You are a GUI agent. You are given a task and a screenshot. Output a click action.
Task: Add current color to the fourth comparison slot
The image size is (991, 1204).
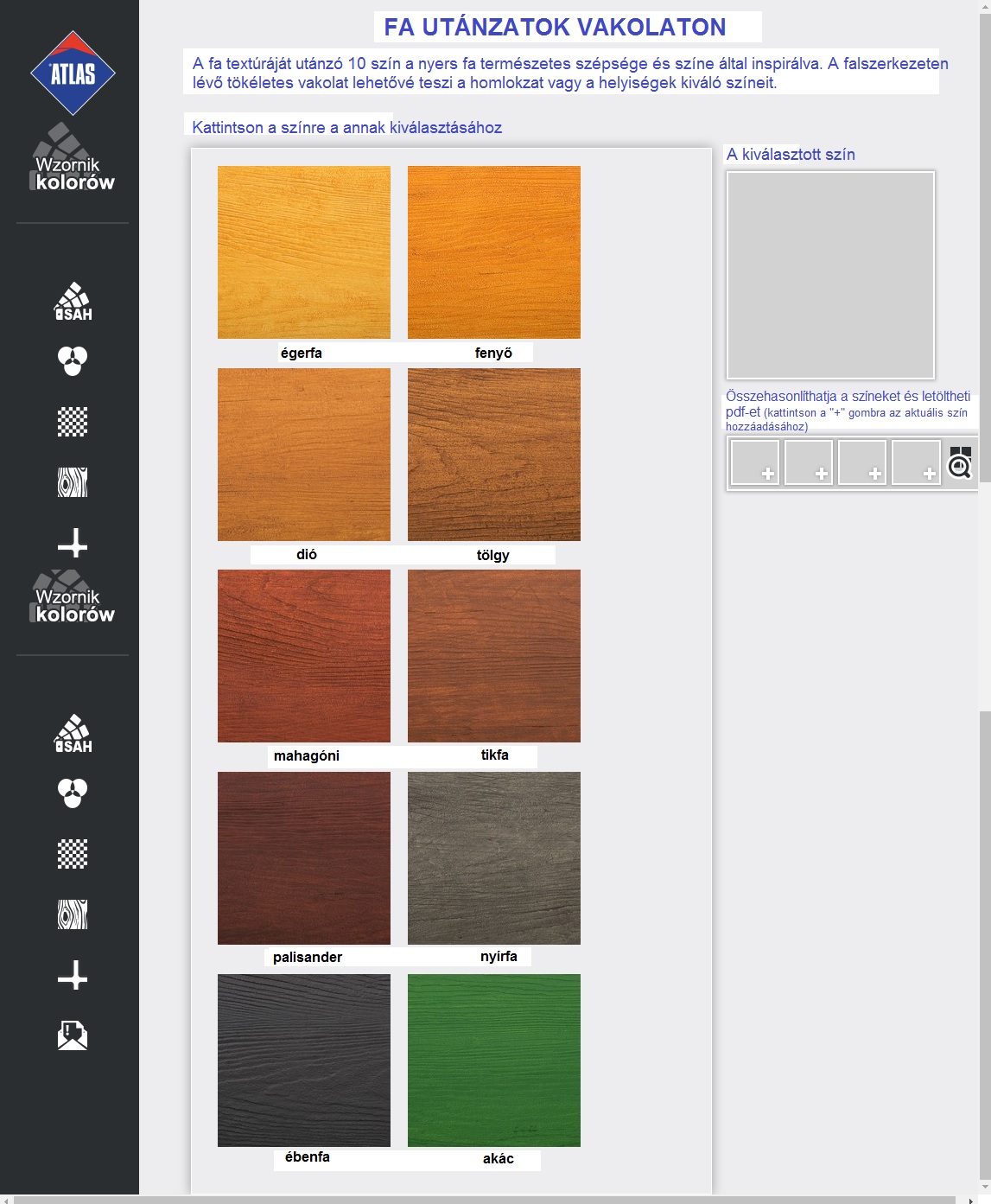tap(916, 462)
